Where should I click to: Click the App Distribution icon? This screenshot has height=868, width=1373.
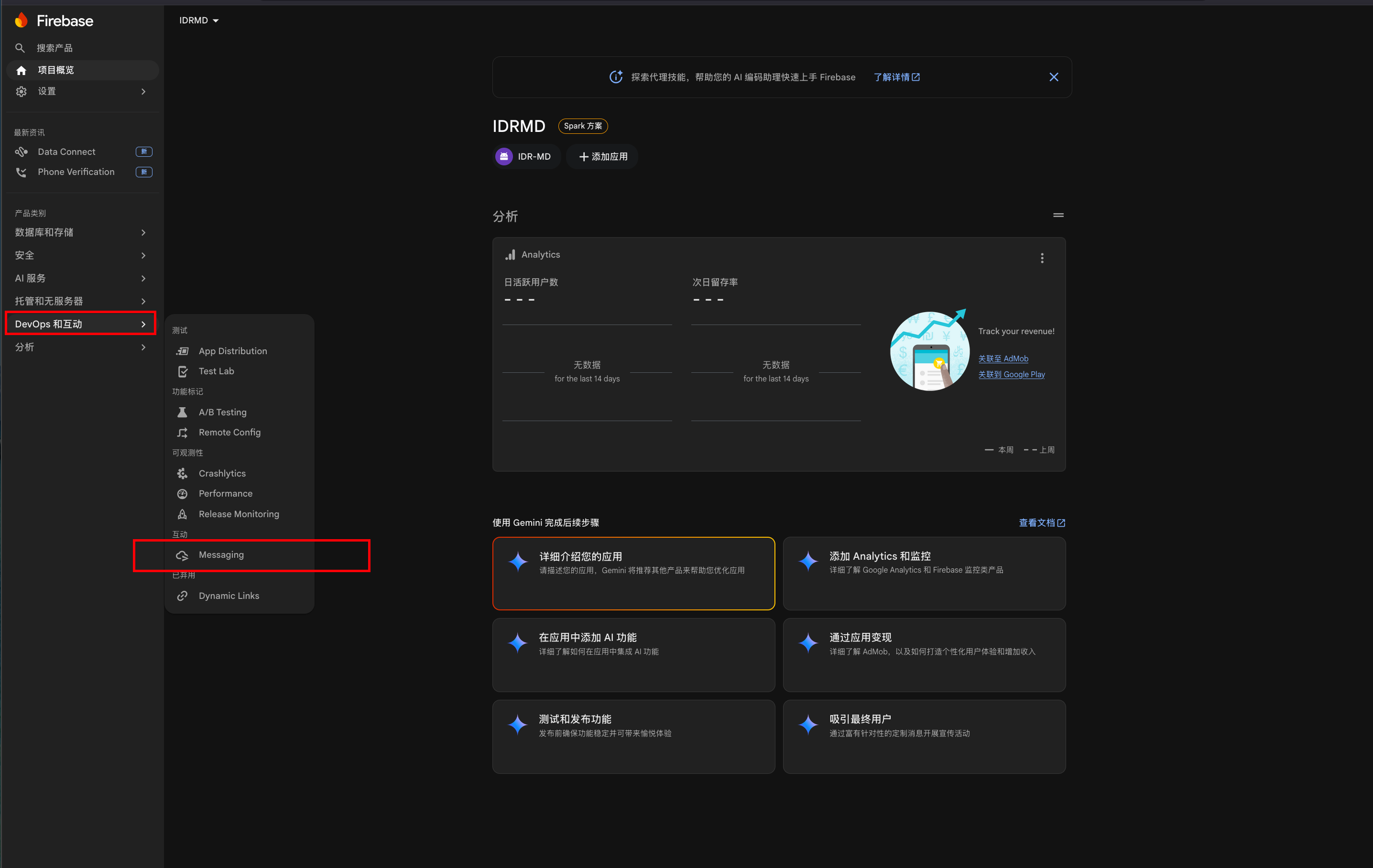click(183, 351)
